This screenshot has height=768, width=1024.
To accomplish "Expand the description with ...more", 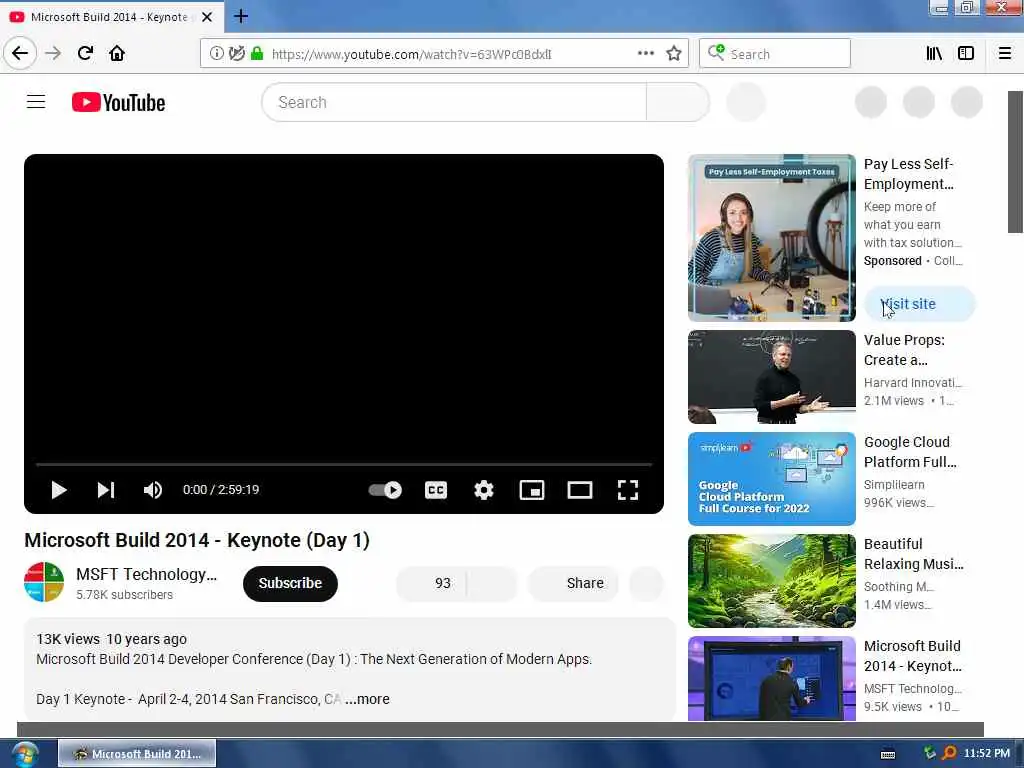I will click(367, 699).
